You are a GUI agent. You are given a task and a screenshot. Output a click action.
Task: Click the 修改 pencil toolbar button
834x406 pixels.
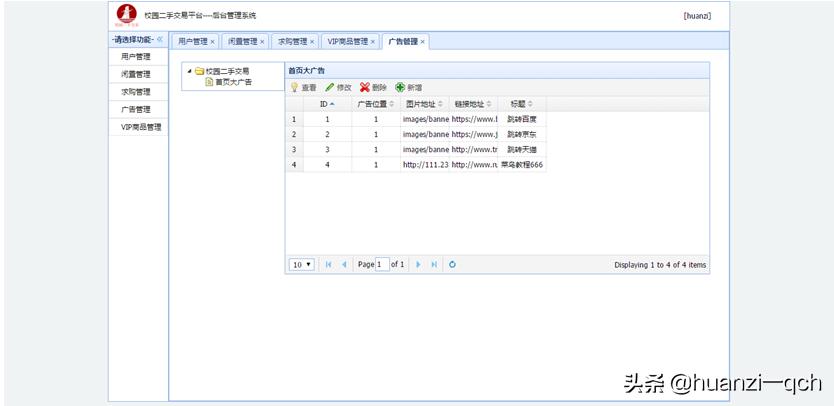pyautogui.click(x=338, y=87)
